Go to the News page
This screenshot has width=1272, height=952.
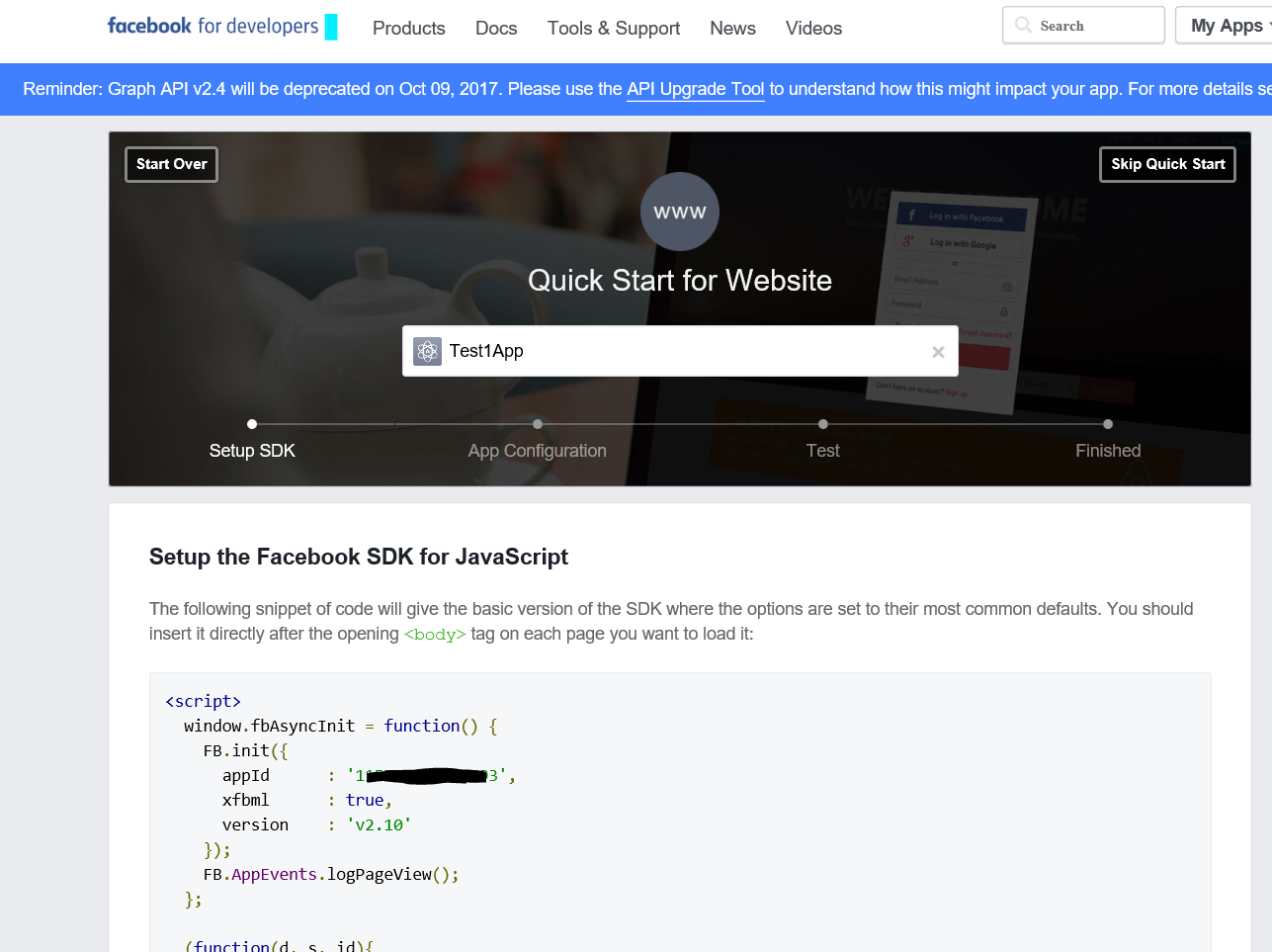click(x=732, y=29)
